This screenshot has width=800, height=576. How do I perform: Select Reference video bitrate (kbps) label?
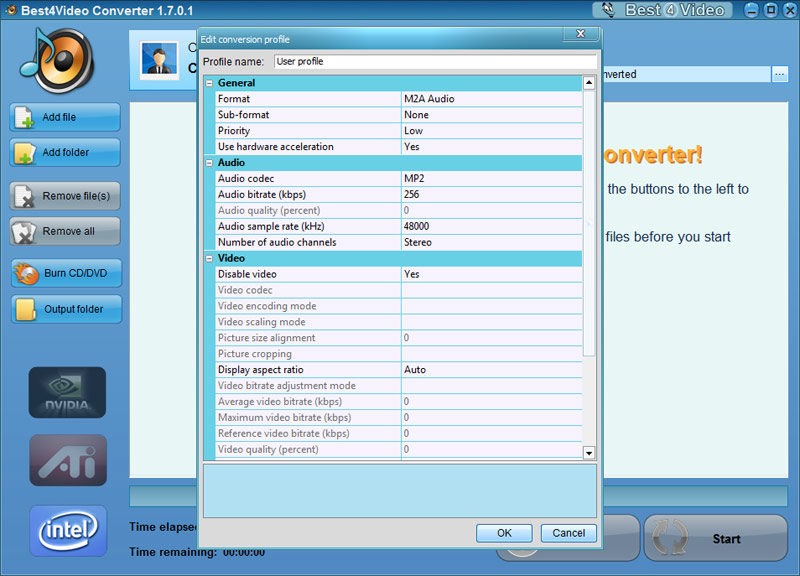(x=284, y=433)
